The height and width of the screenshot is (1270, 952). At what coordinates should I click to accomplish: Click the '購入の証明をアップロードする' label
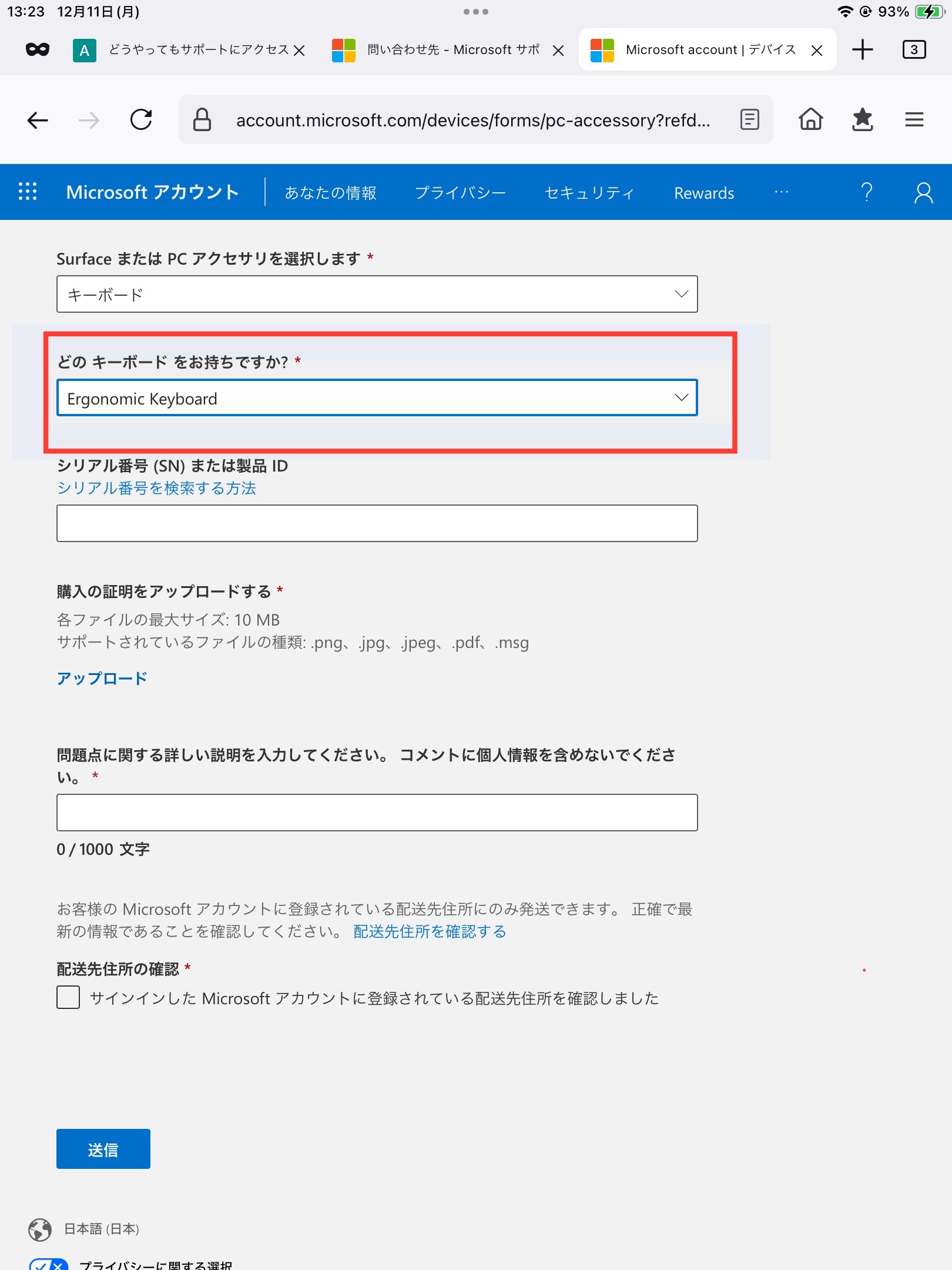tap(164, 591)
